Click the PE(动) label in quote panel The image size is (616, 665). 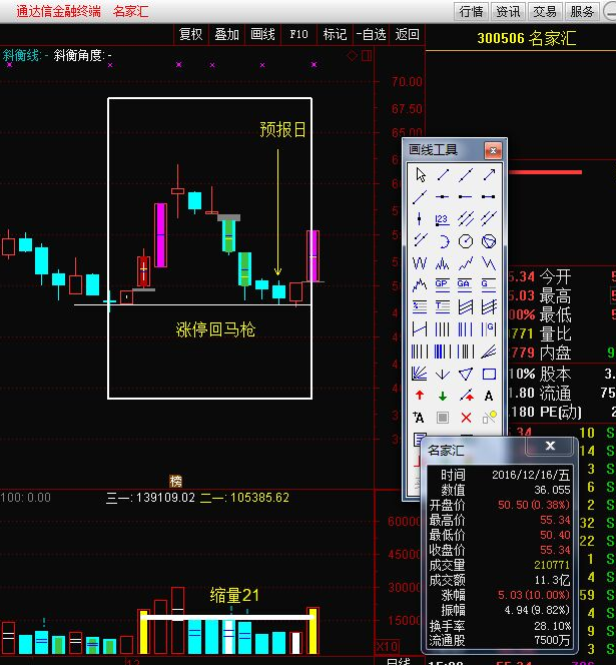coord(560,411)
